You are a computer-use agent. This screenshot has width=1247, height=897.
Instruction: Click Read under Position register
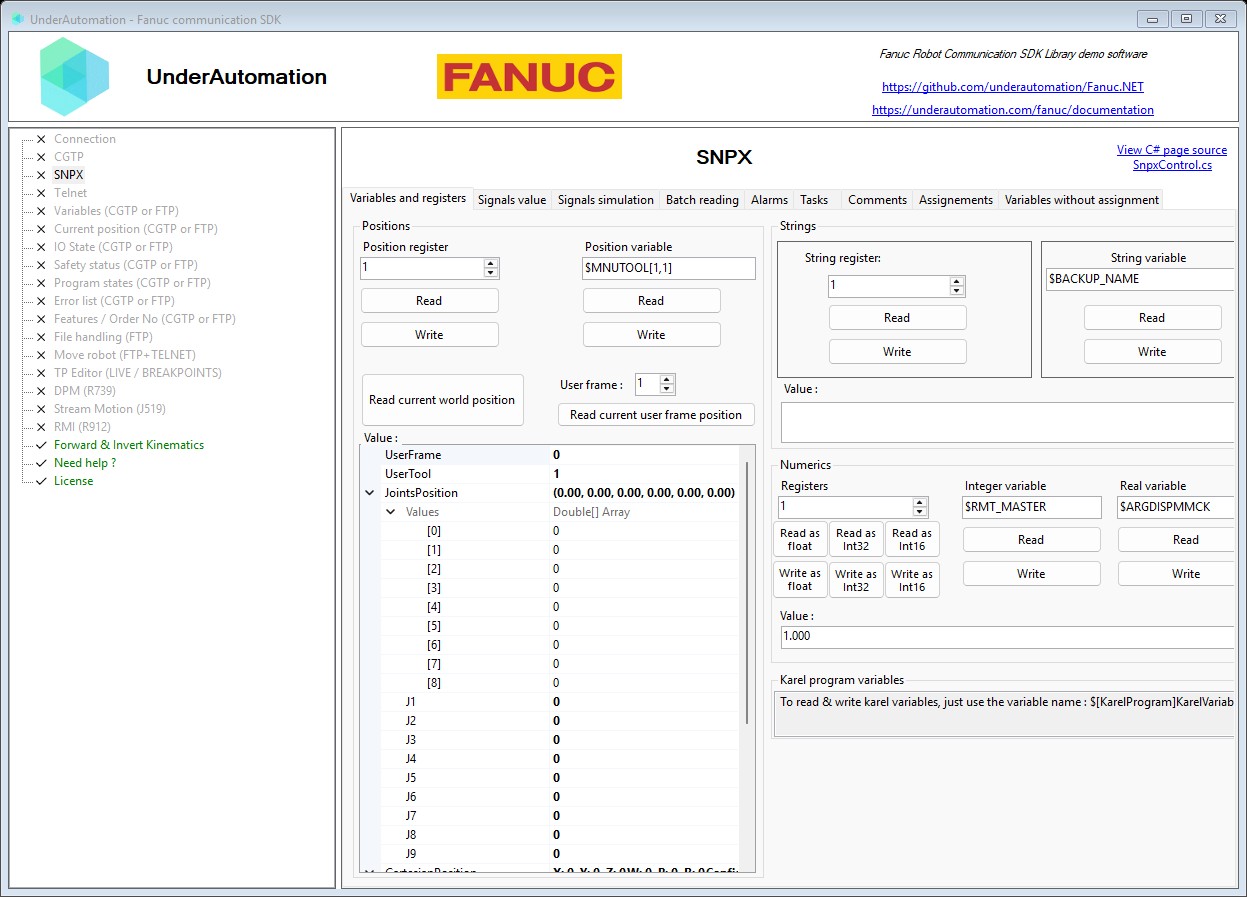[429, 301]
